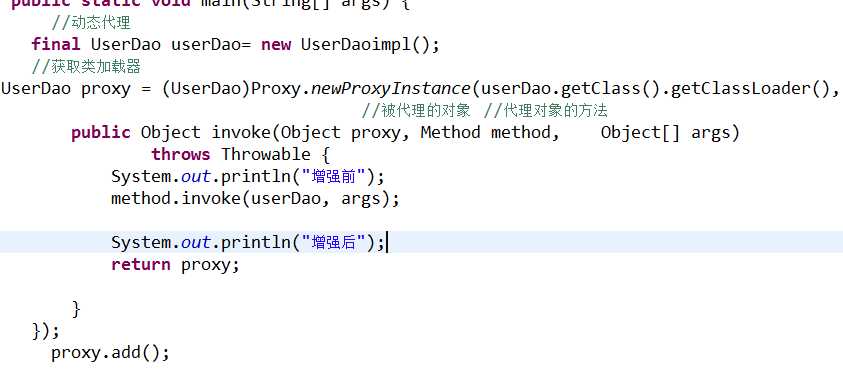Click the closing "});" line

[x=46, y=331]
